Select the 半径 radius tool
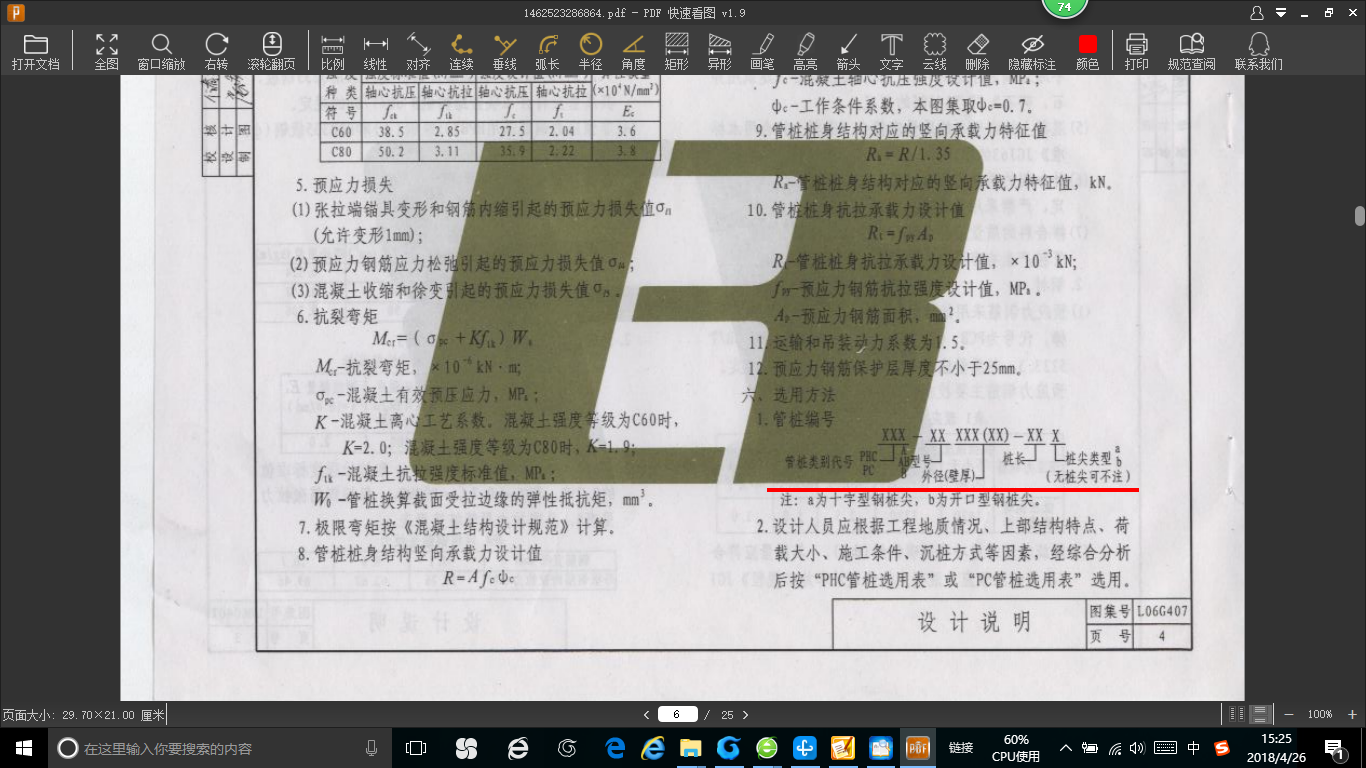 (x=590, y=51)
